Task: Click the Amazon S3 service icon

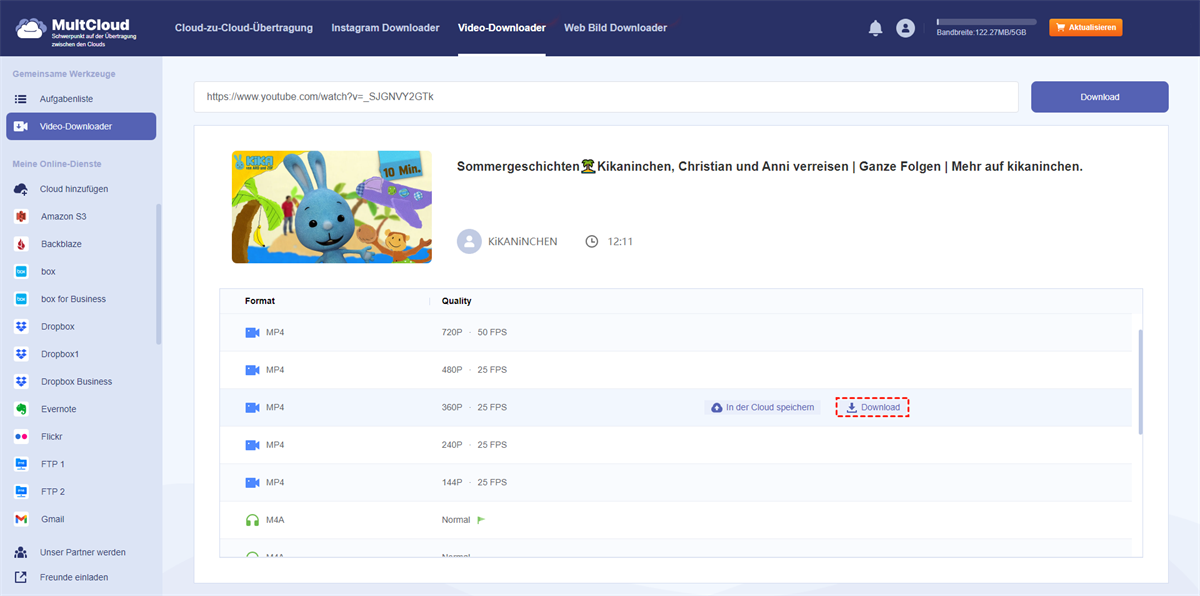Action: [x=21, y=216]
